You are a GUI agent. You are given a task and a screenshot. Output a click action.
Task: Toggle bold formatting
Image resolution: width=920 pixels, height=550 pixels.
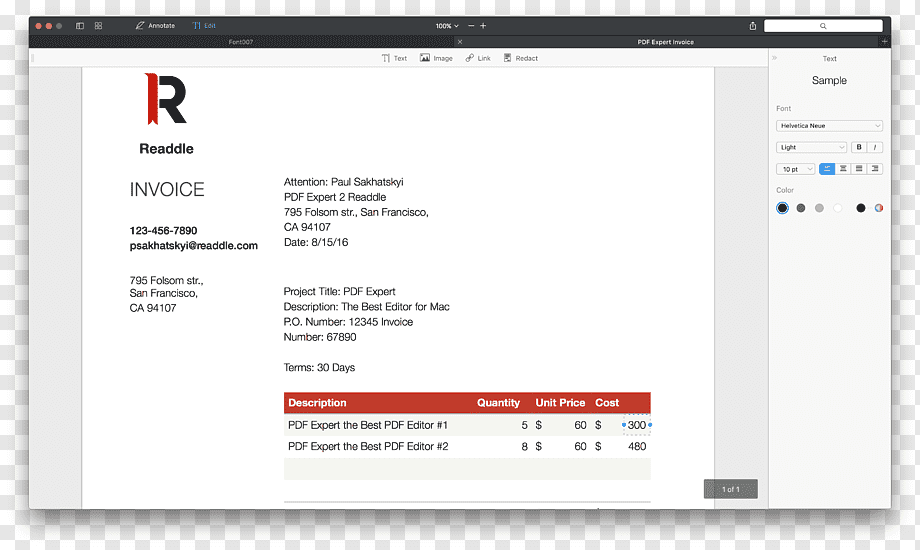tap(859, 147)
